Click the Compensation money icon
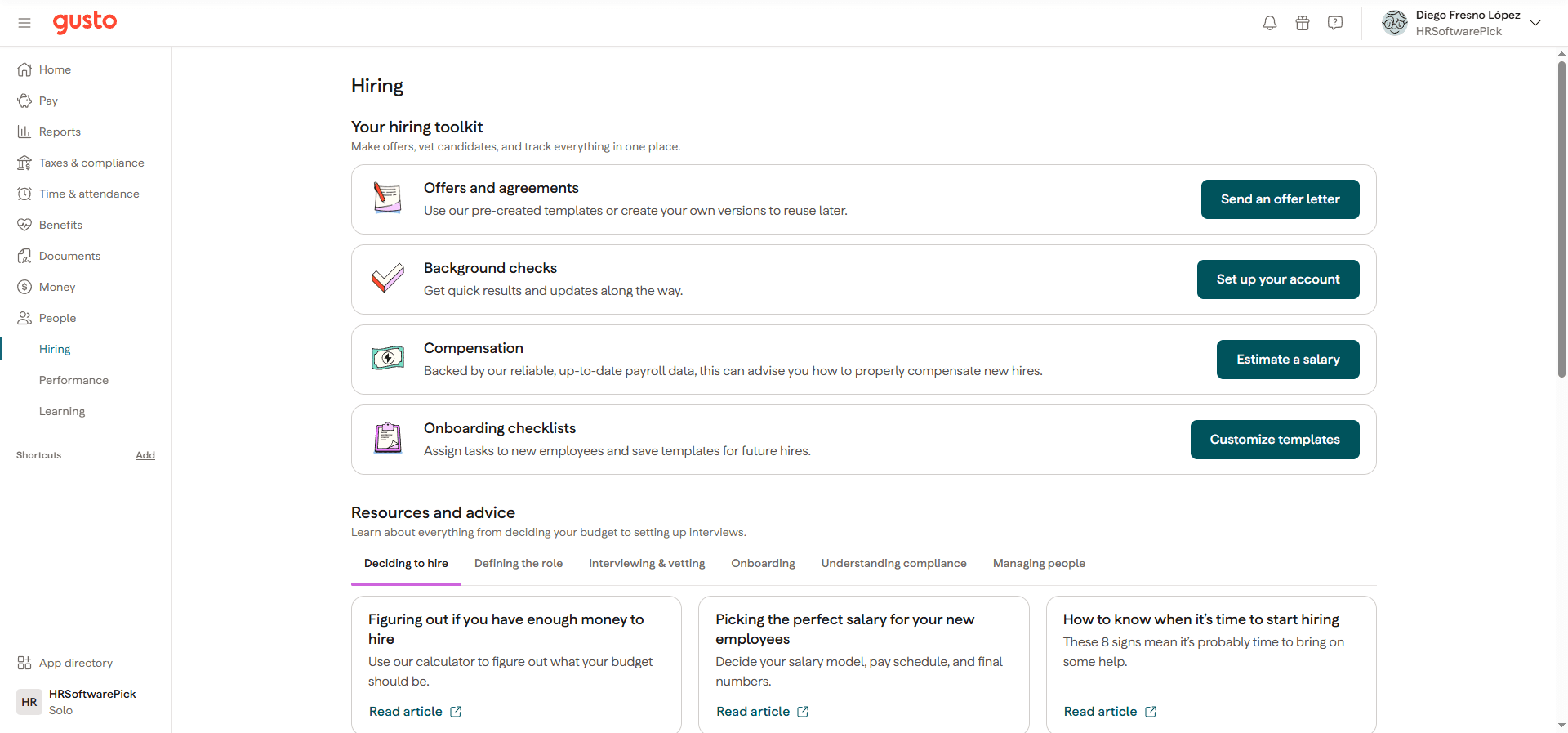The width and height of the screenshot is (1568, 733). [388, 358]
